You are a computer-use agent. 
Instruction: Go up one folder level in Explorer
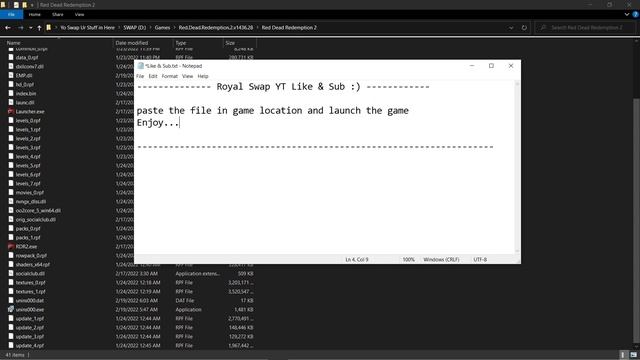[x=39, y=28]
